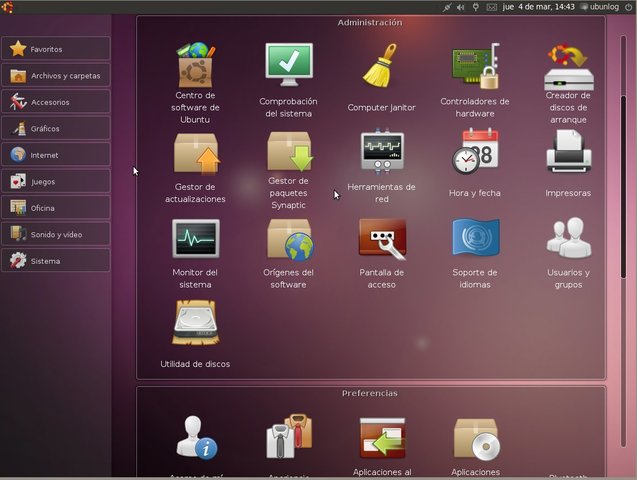
Task: Open mail envelope indicator
Action: [x=492, y=7]
